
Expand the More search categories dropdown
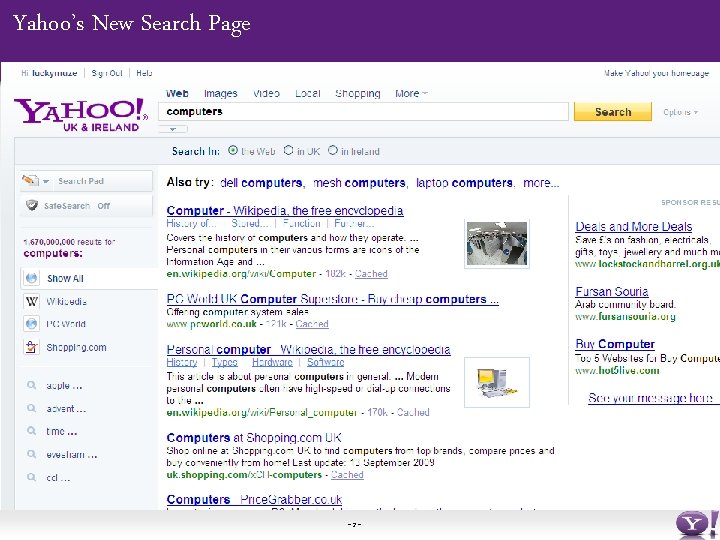[x=411, y=94]
